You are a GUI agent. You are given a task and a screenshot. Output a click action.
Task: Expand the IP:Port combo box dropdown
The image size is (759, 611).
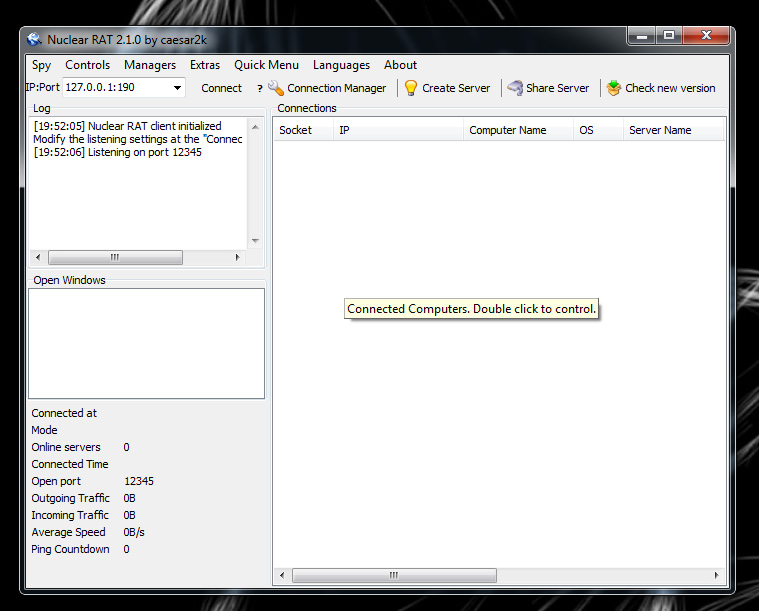pos(177,88)
